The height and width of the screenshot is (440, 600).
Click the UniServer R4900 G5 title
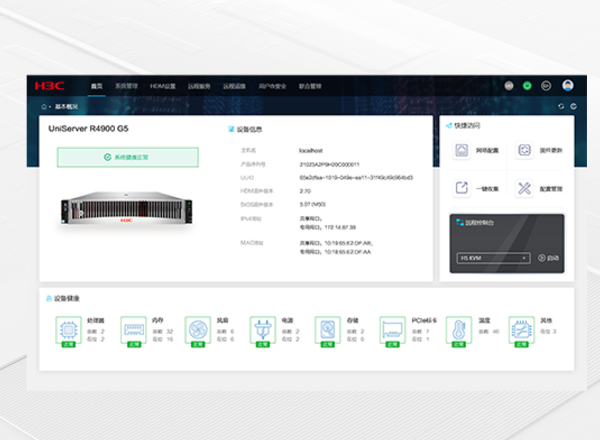pos(88,129)
